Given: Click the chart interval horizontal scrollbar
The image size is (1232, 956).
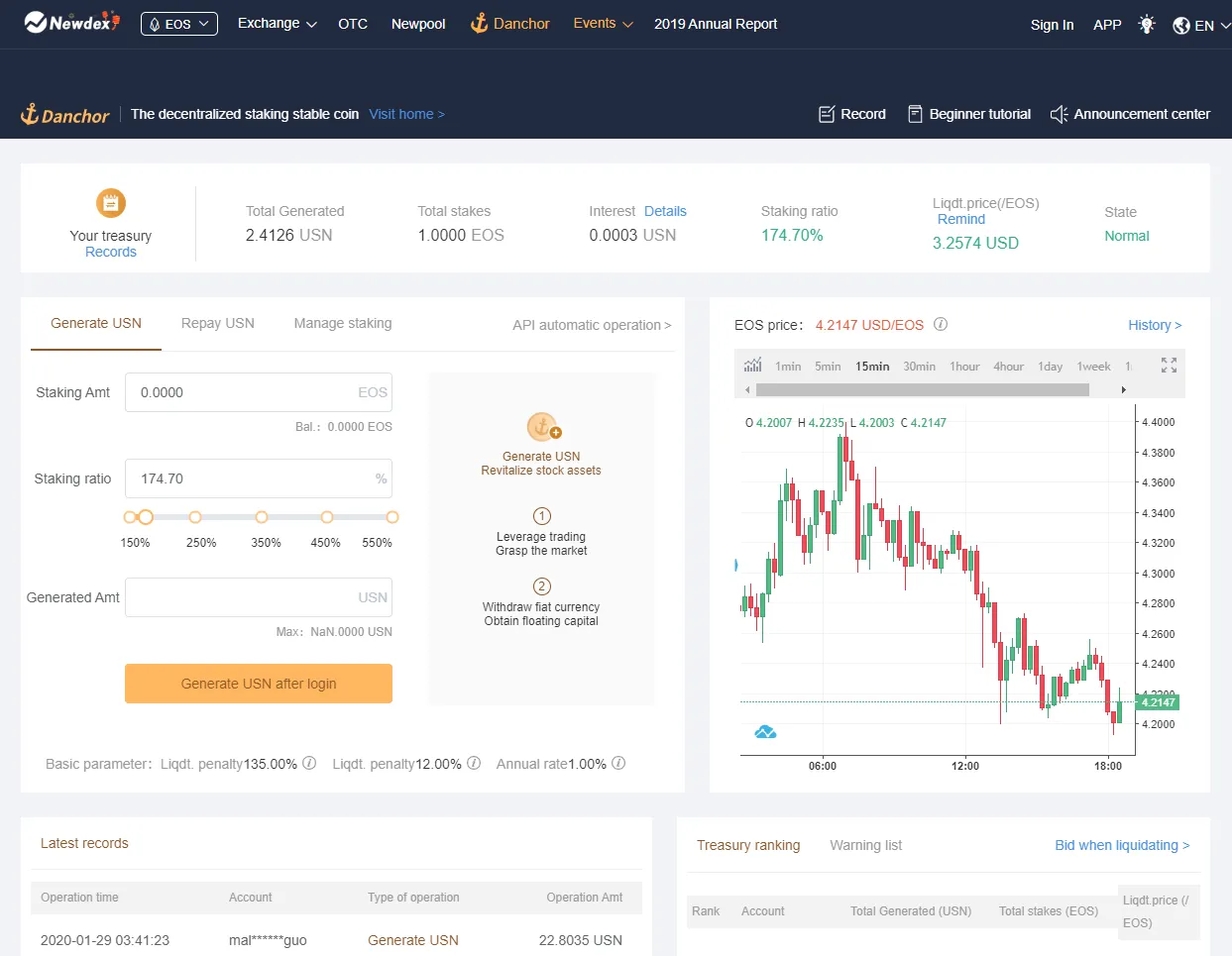Looking at the screenshot, I should click(922, 390).
